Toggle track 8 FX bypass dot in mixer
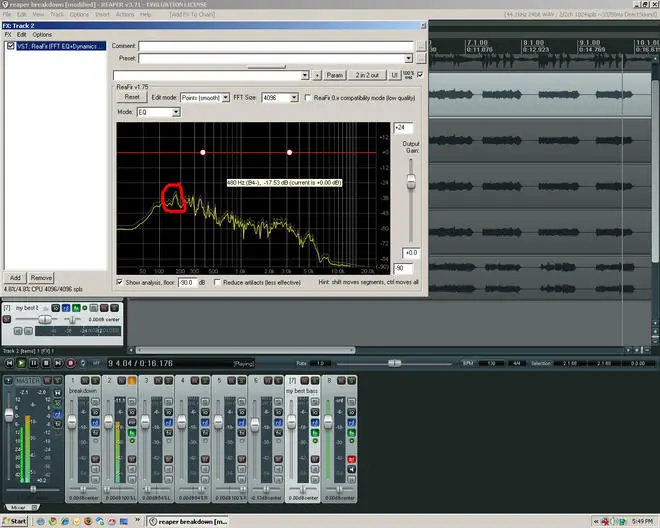The height and width of the screenshot is (528, 660). click(x=351, y=441)
